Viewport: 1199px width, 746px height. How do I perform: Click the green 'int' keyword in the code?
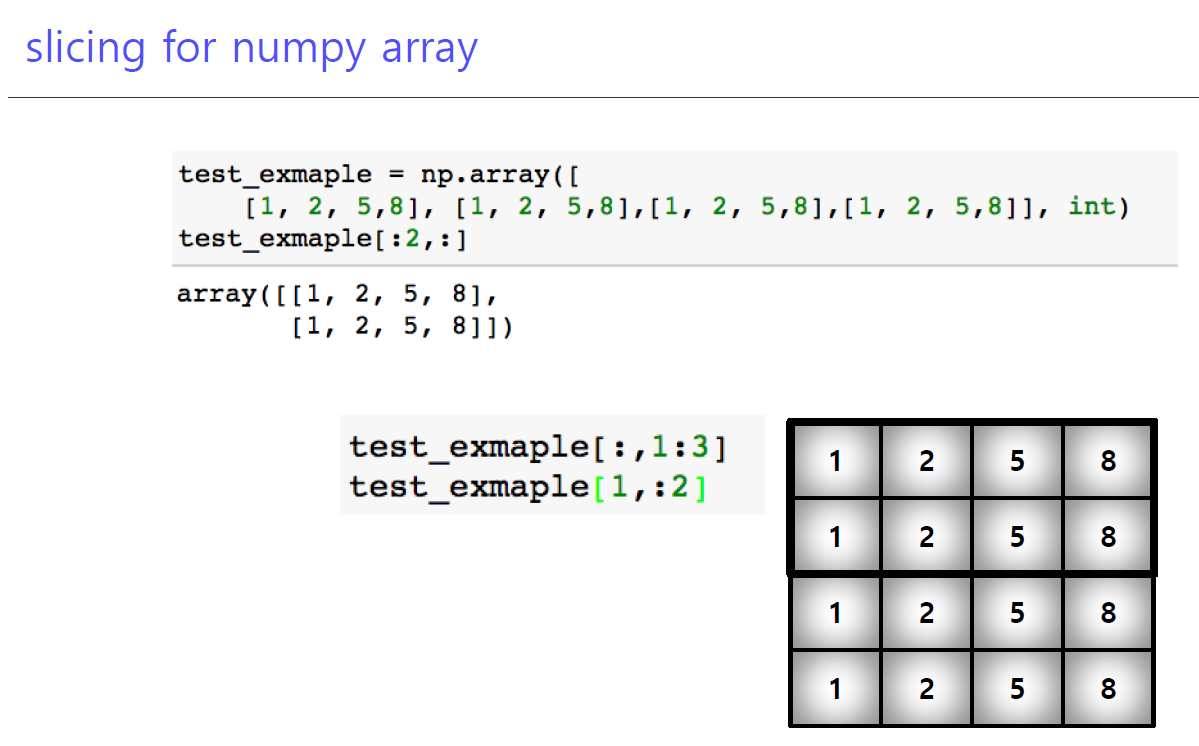pos(1092,206)
